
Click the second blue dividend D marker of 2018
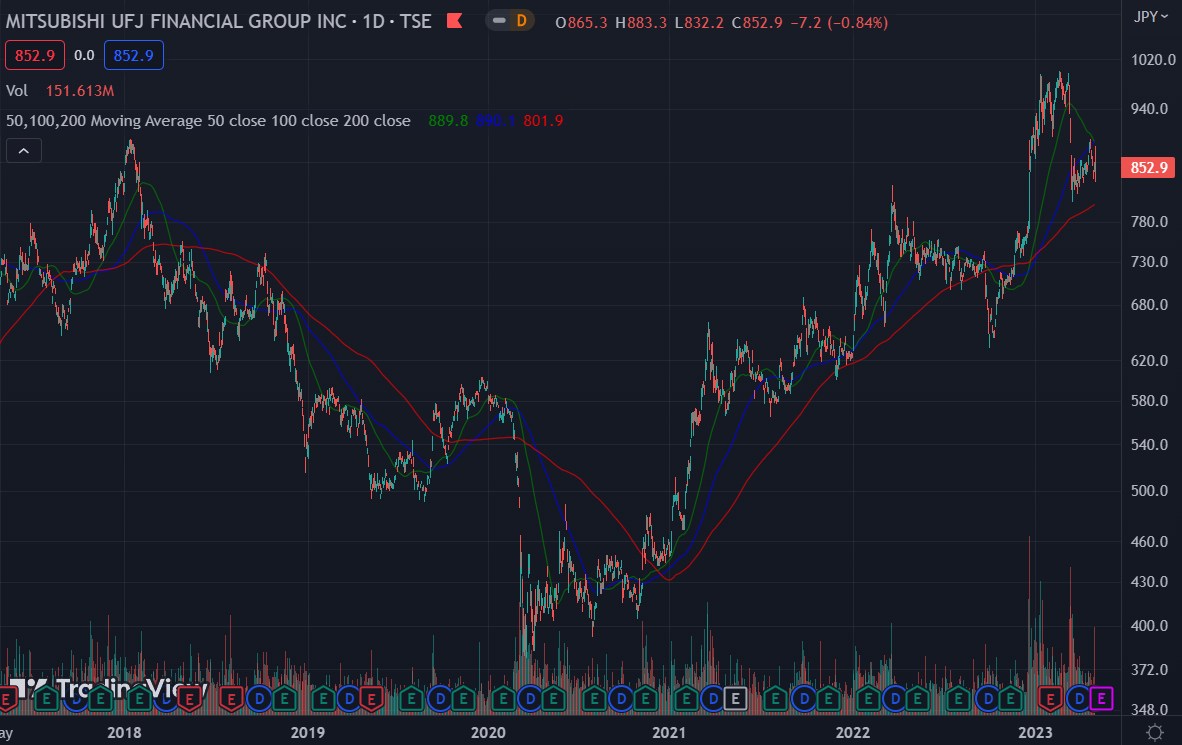260,699
